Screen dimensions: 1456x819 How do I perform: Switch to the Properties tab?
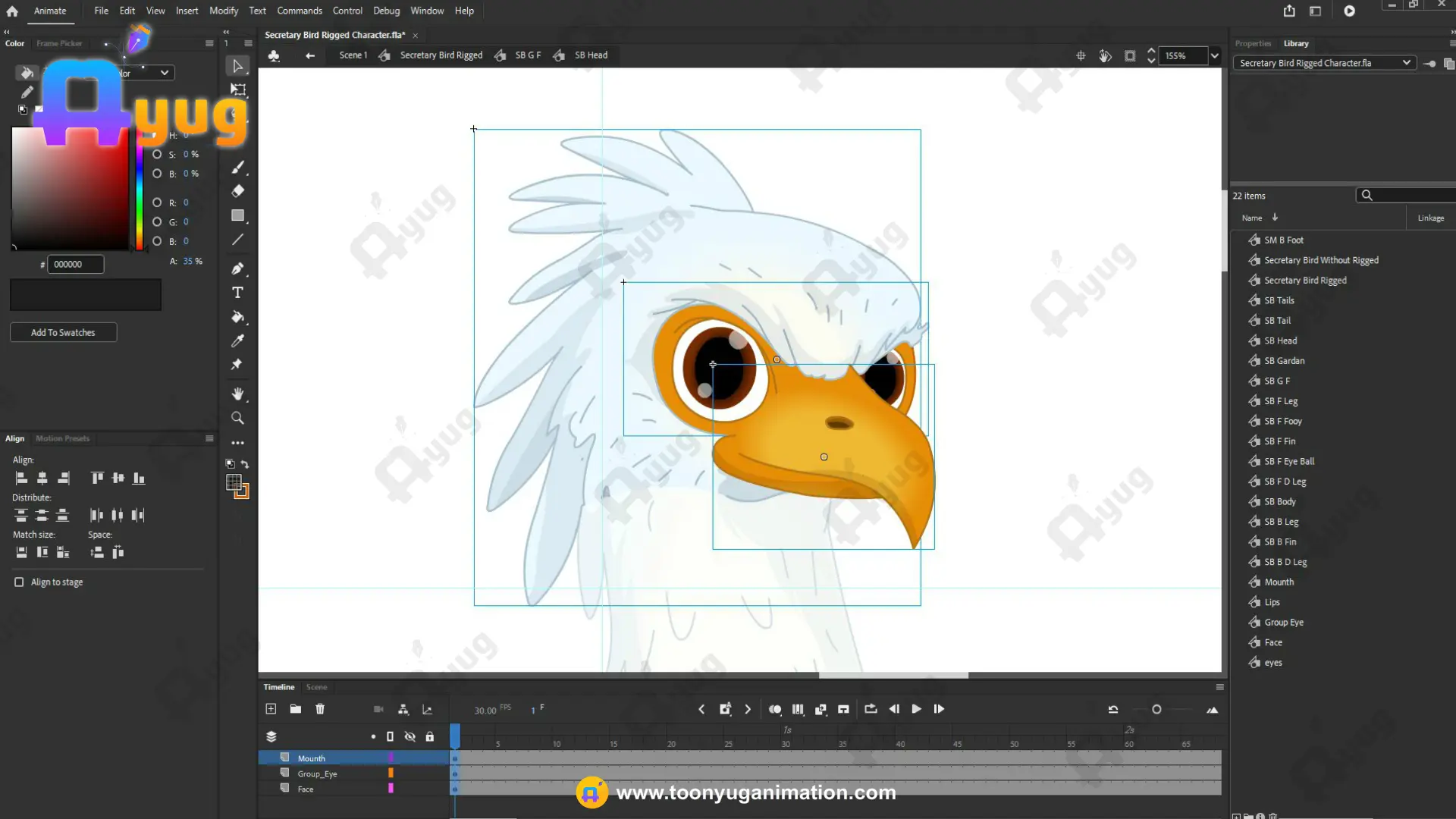click(1253, 43)
